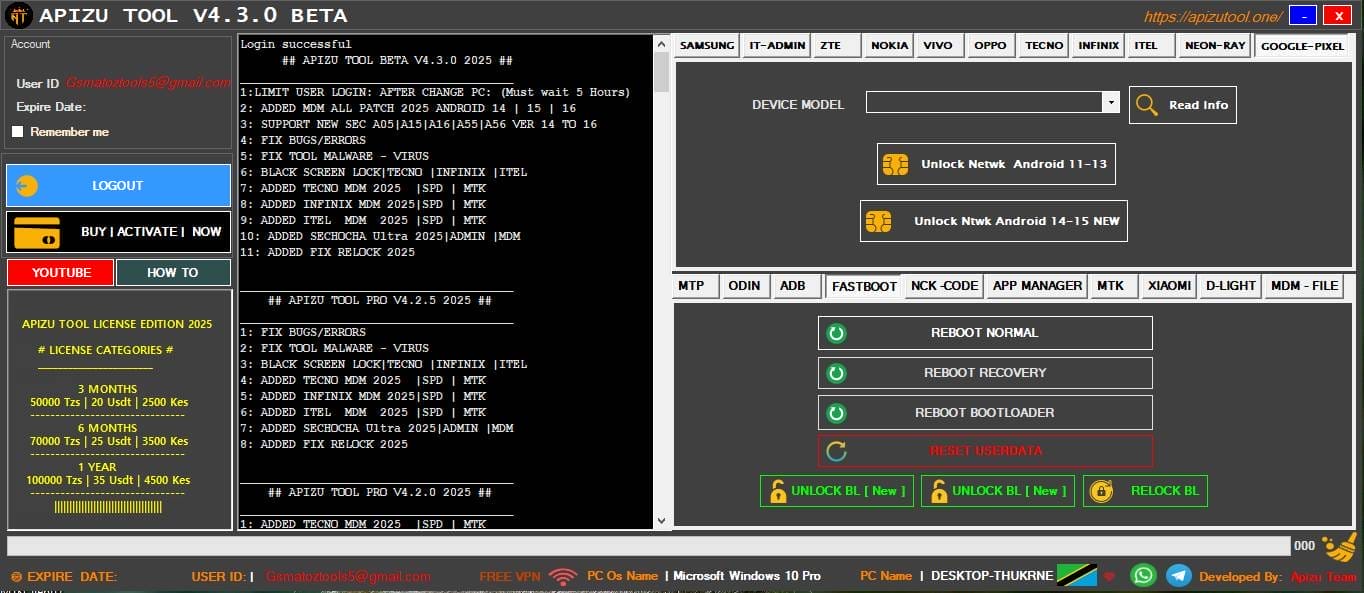Select the MDM - FILE tab
The height and width of the screenshot is (593, 1364).
(1303, 286)
